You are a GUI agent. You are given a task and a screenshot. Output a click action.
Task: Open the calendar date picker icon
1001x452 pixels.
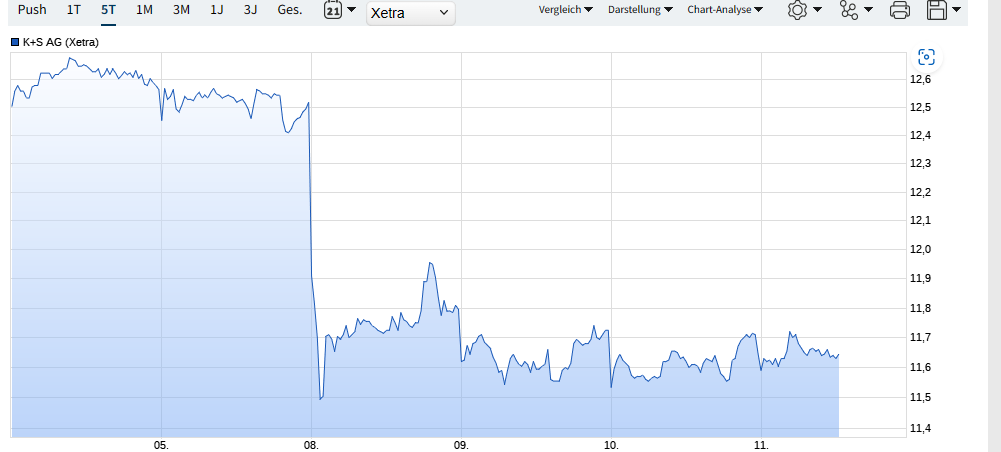click(333, 10)
